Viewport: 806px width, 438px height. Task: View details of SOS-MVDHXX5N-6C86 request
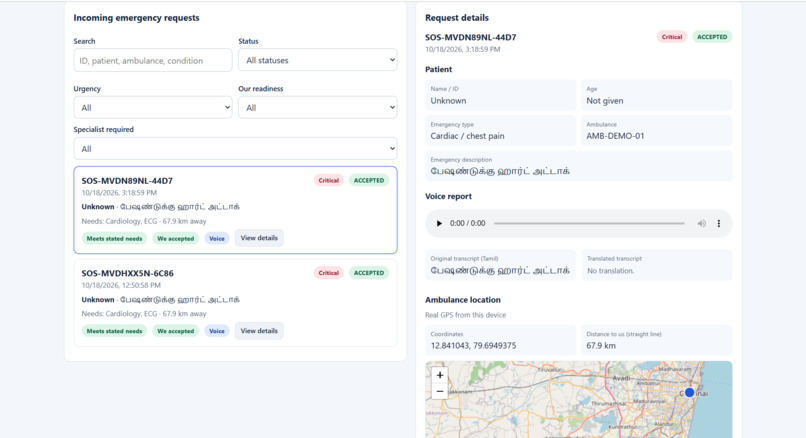point(259,331)
